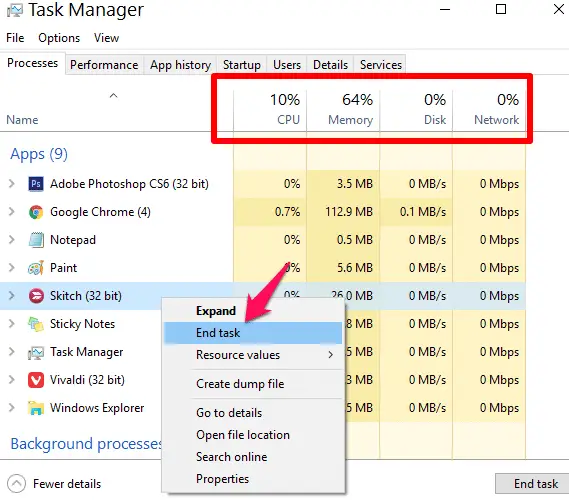Click the Windows Explorer folder icon
569x502 pixels.
pos(36,408)
